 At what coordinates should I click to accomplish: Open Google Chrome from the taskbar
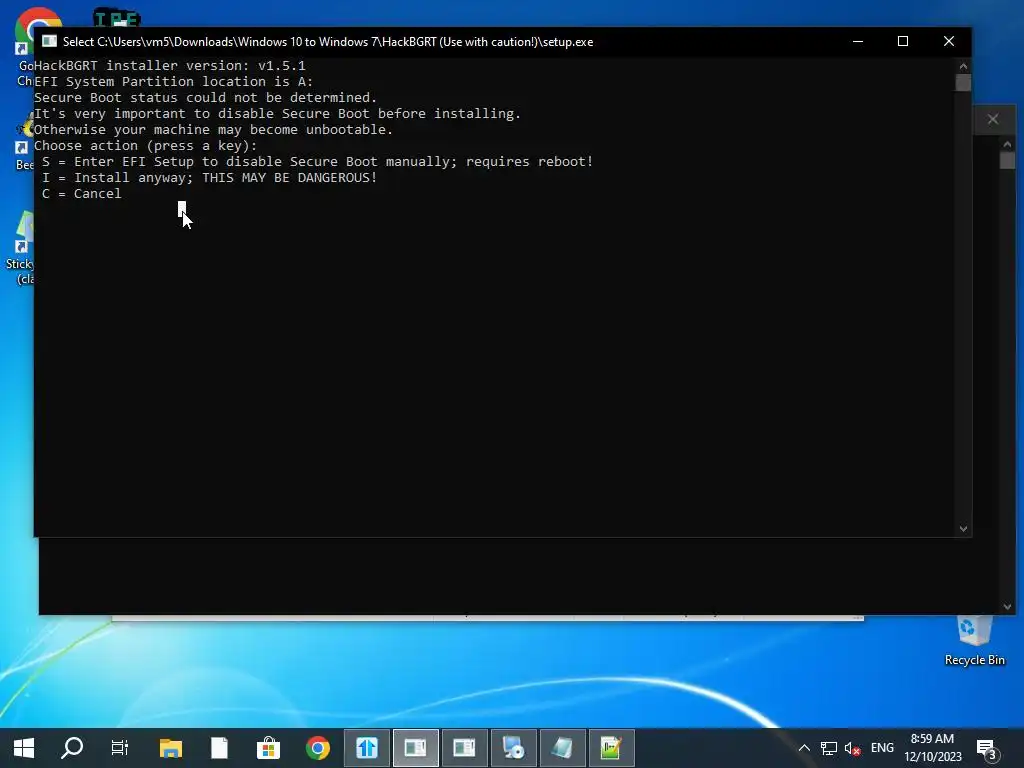pyautogui.click(x=317, y=748)
